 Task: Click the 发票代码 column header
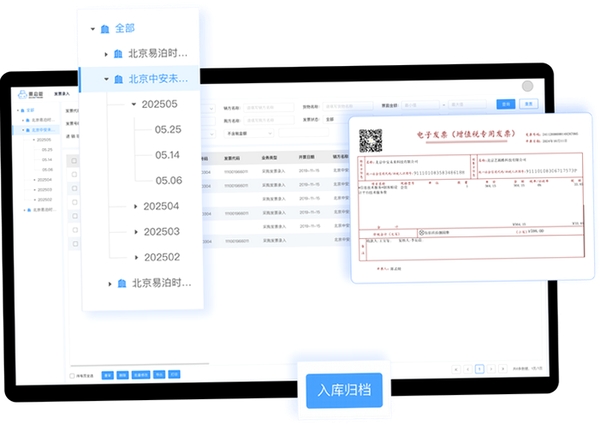(232, 158)
